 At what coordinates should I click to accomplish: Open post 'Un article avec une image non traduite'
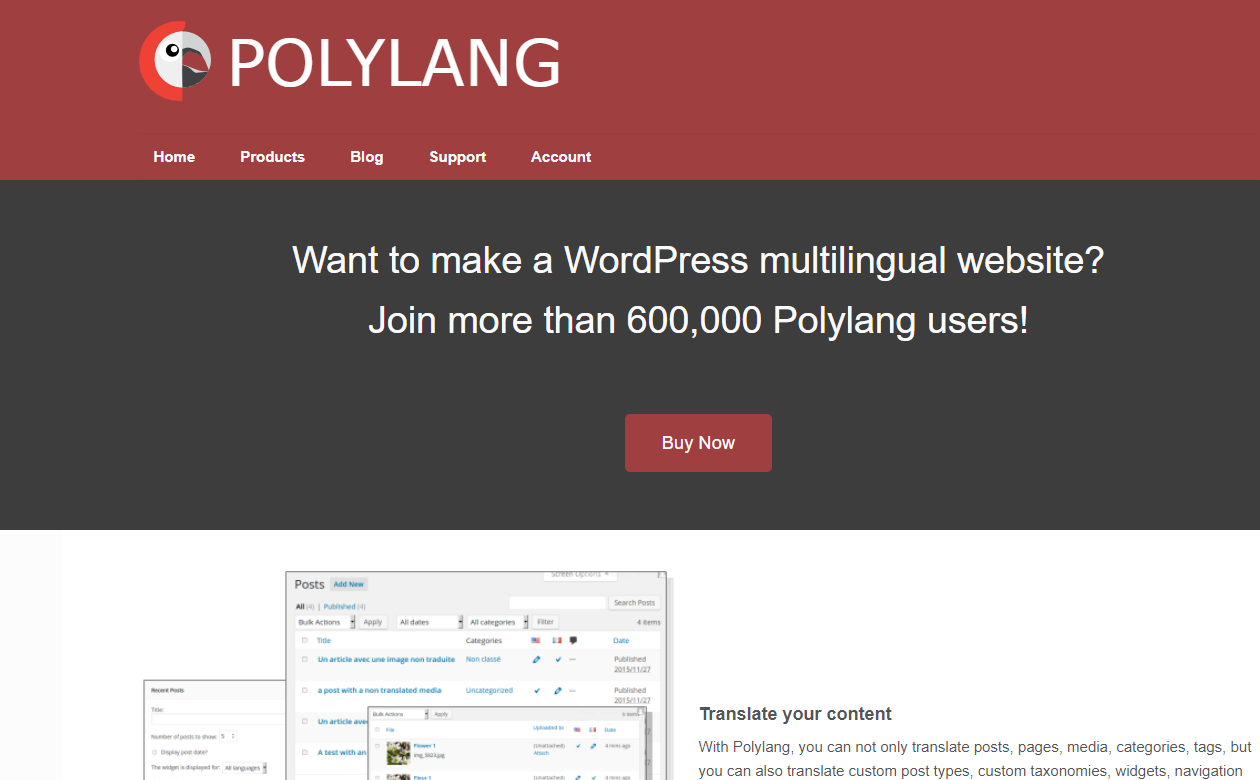(386, 659)
